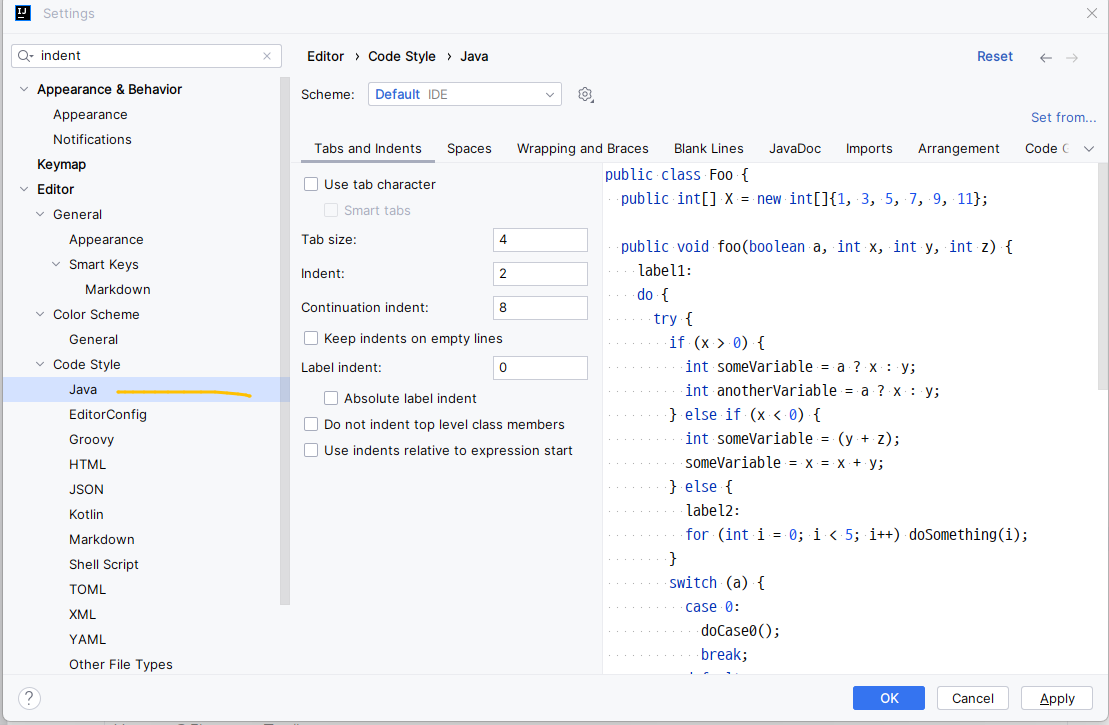Check Absolute label indent
This screenshot has width=1109, height=725.
pyautogui.click(x=330, y=398)
